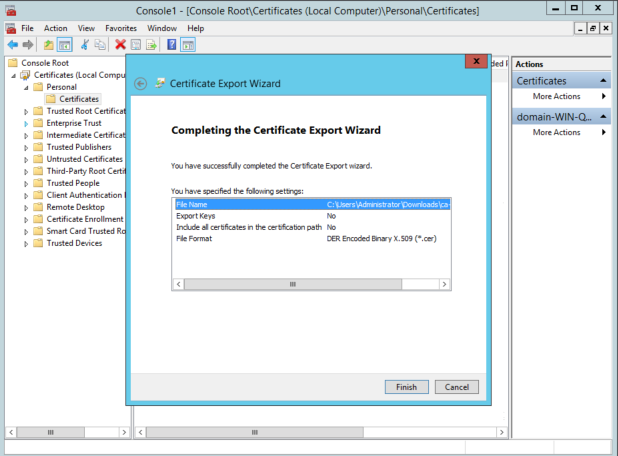Close the Certificate Export Wizard dialog
Viewport: 618px width, 456px height.
coord(477,62)
